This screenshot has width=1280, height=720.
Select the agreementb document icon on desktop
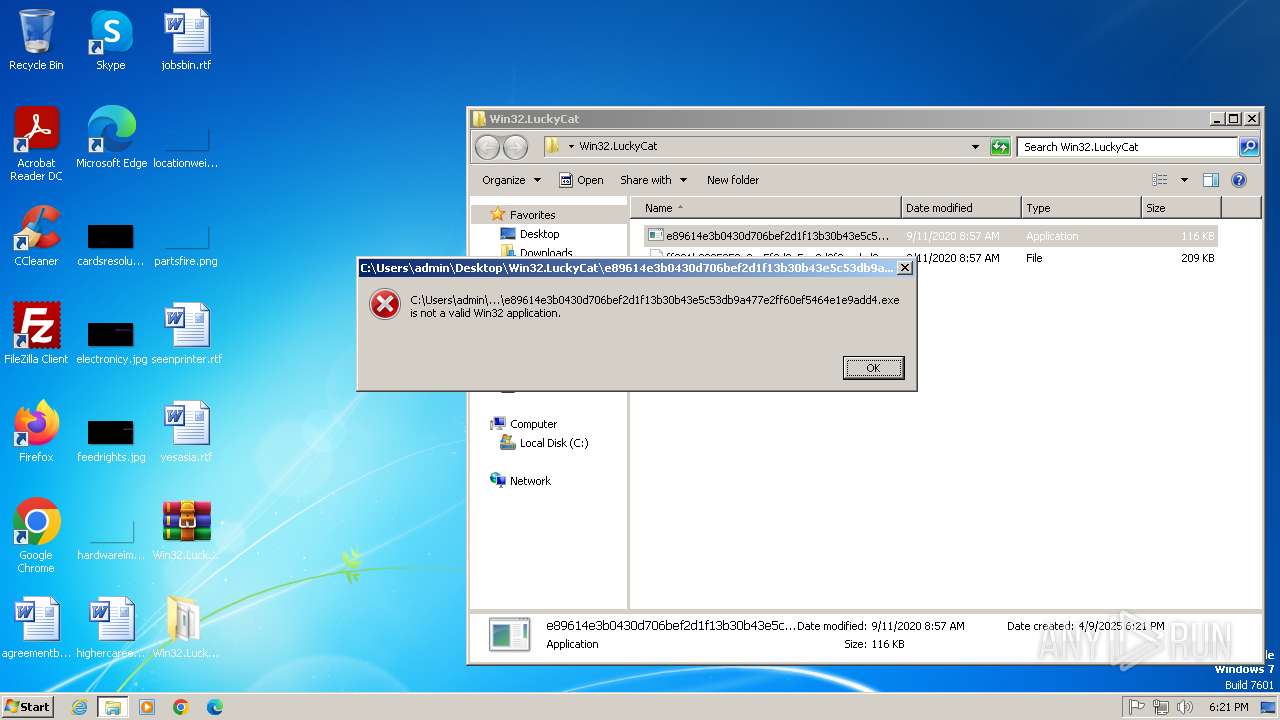36,628
